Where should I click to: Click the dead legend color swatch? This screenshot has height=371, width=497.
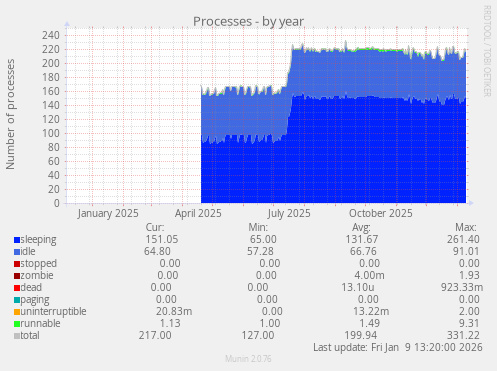(x=17, y=288)
